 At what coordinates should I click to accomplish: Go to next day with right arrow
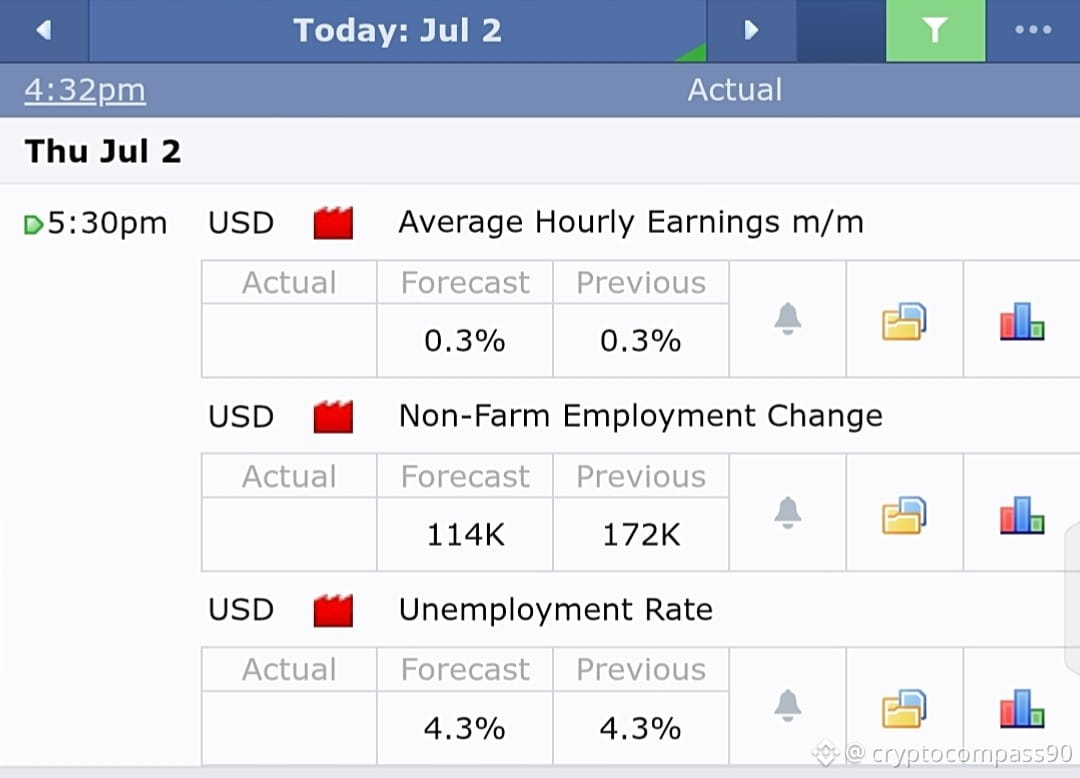click(x=751, y=30)
